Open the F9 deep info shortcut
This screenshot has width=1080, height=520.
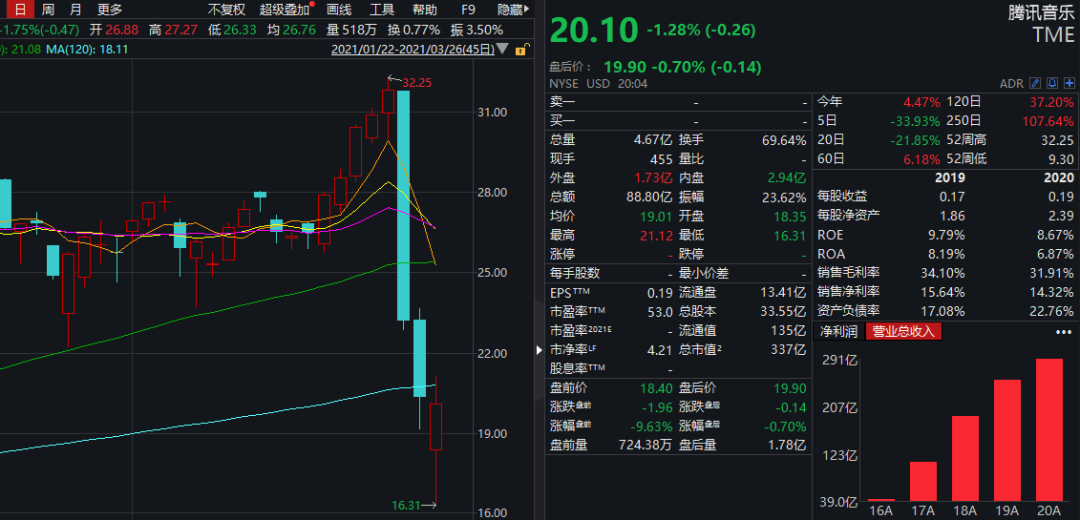[468, 10]
